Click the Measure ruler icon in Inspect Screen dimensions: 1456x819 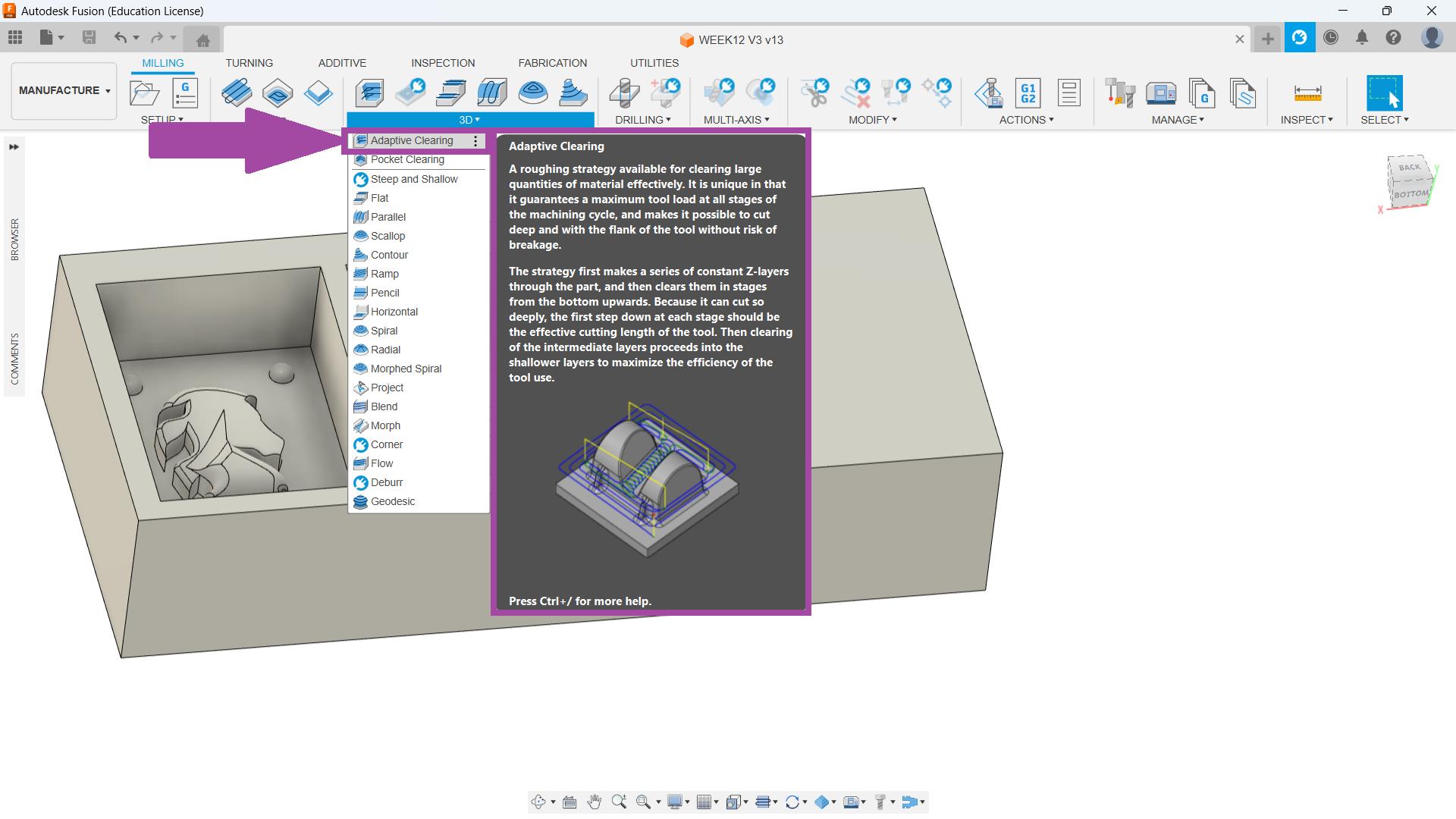point(1307,93)
